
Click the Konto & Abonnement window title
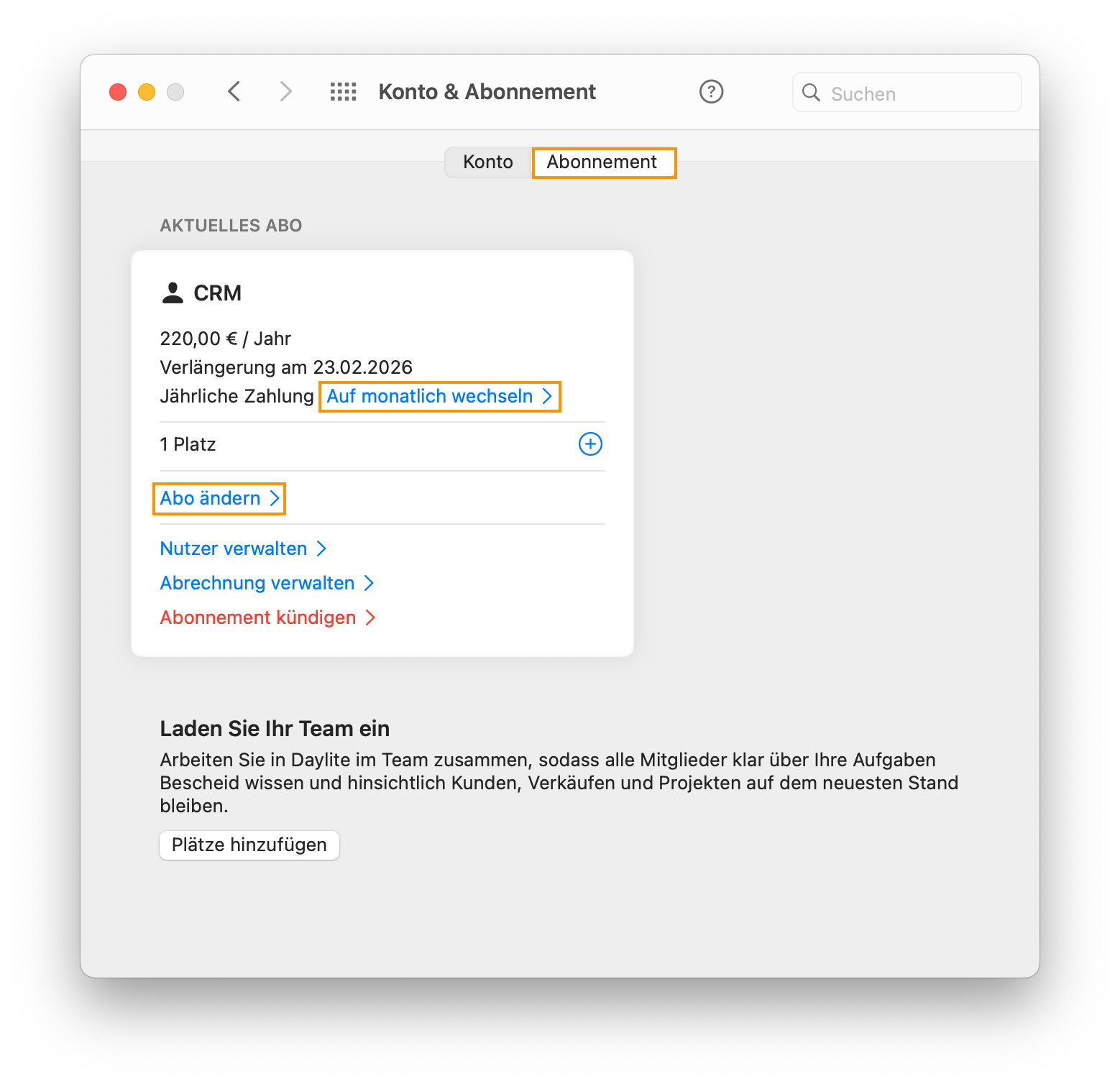tap(487, 92)
